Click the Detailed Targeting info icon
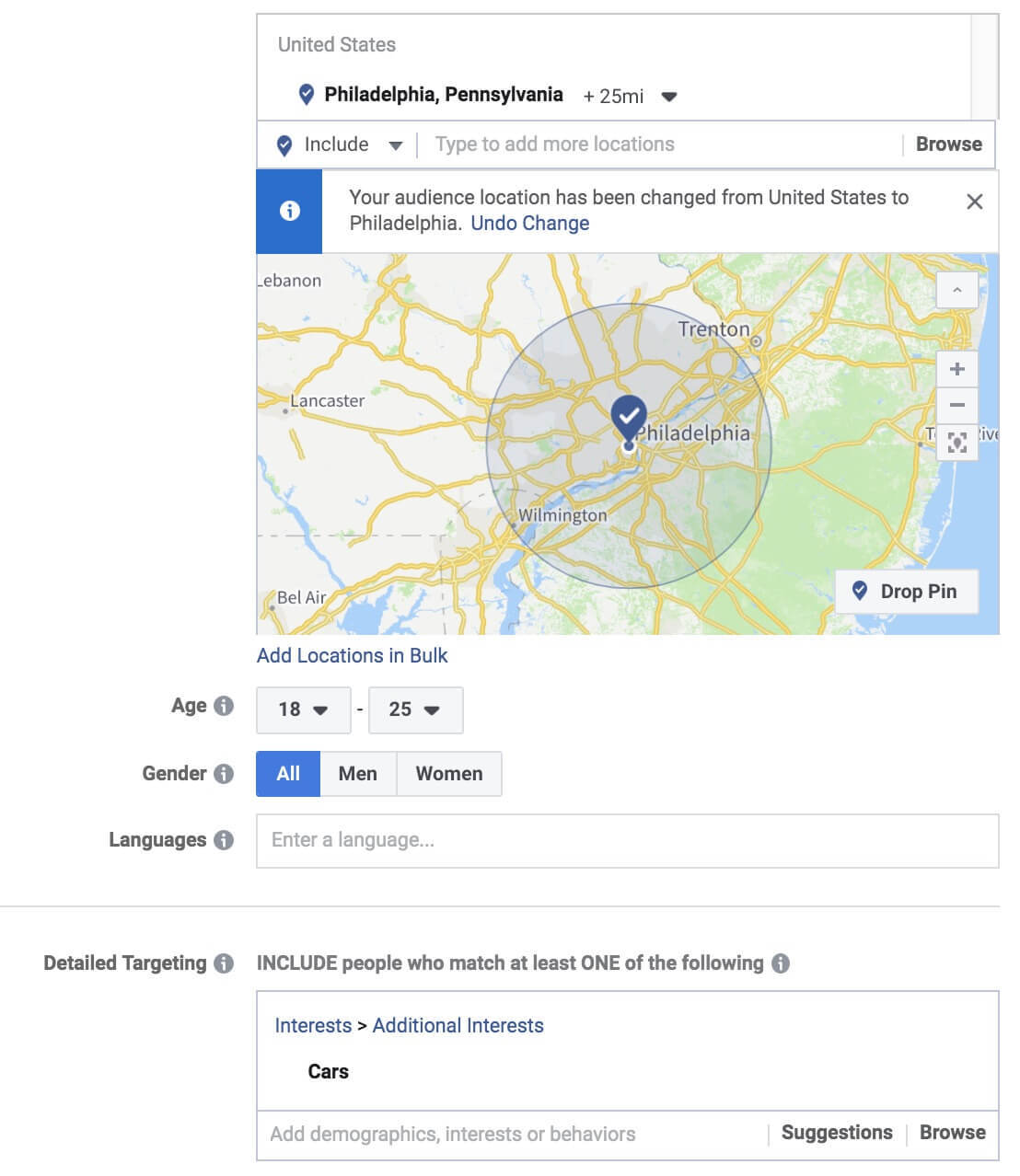Screen dimensions: 1020x1176 coord(224,963)
